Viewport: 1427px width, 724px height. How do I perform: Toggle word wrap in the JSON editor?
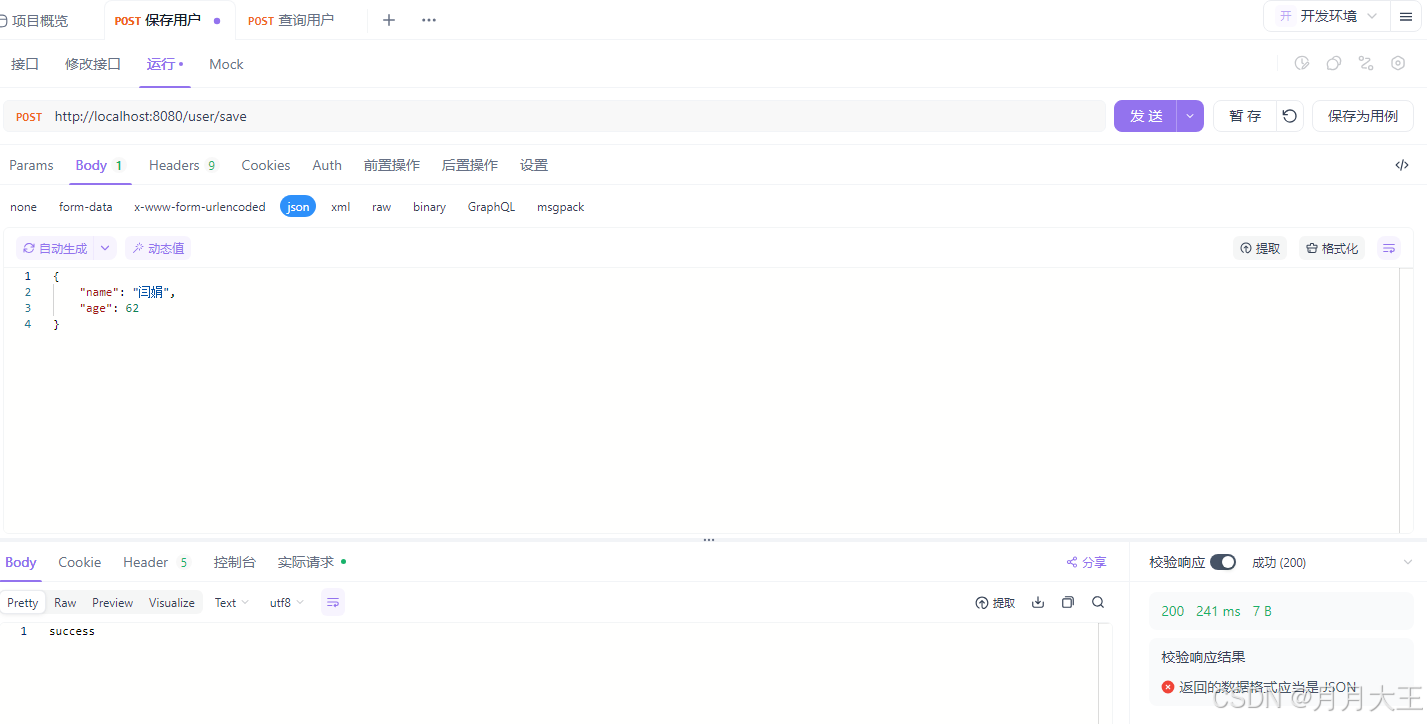[x=1389, y=248]
